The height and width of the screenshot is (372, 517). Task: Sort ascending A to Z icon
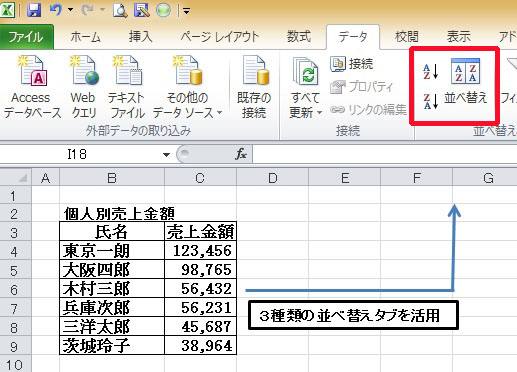(x=430, y=71)
